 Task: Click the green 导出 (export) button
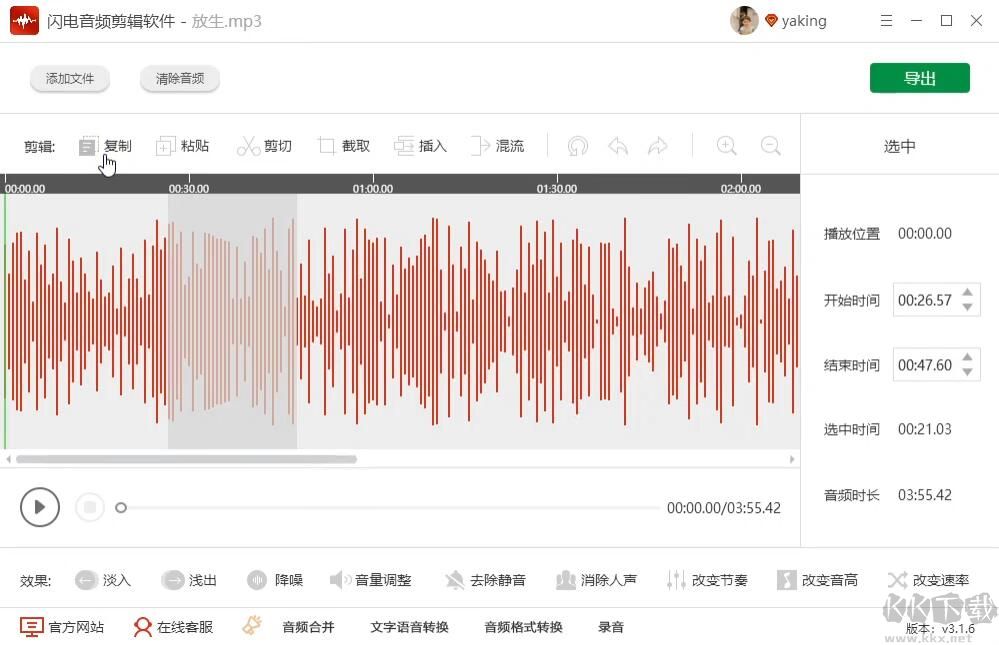point(919,77)
